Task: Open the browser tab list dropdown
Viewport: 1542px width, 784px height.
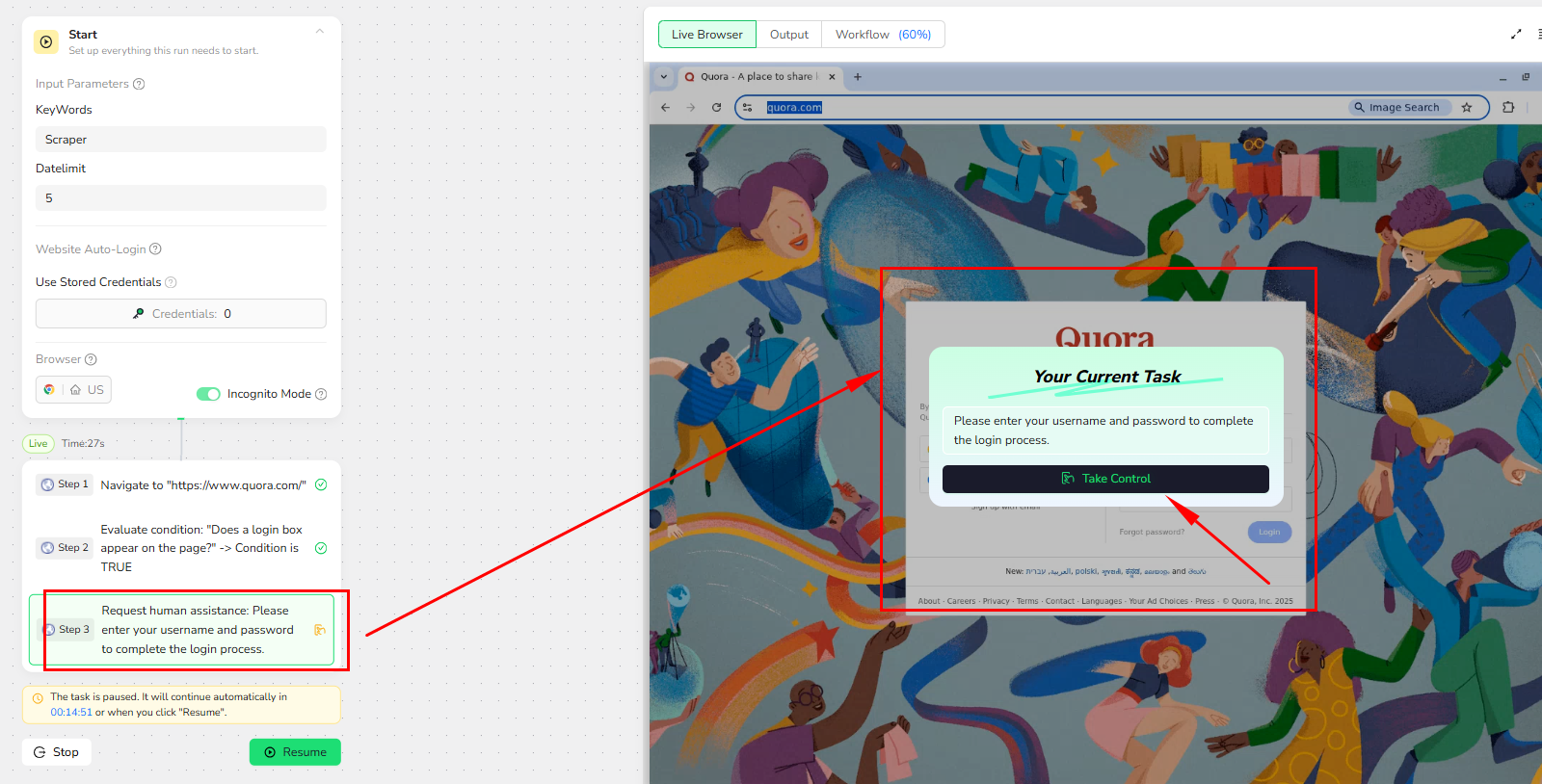Action: click(664, 77)
